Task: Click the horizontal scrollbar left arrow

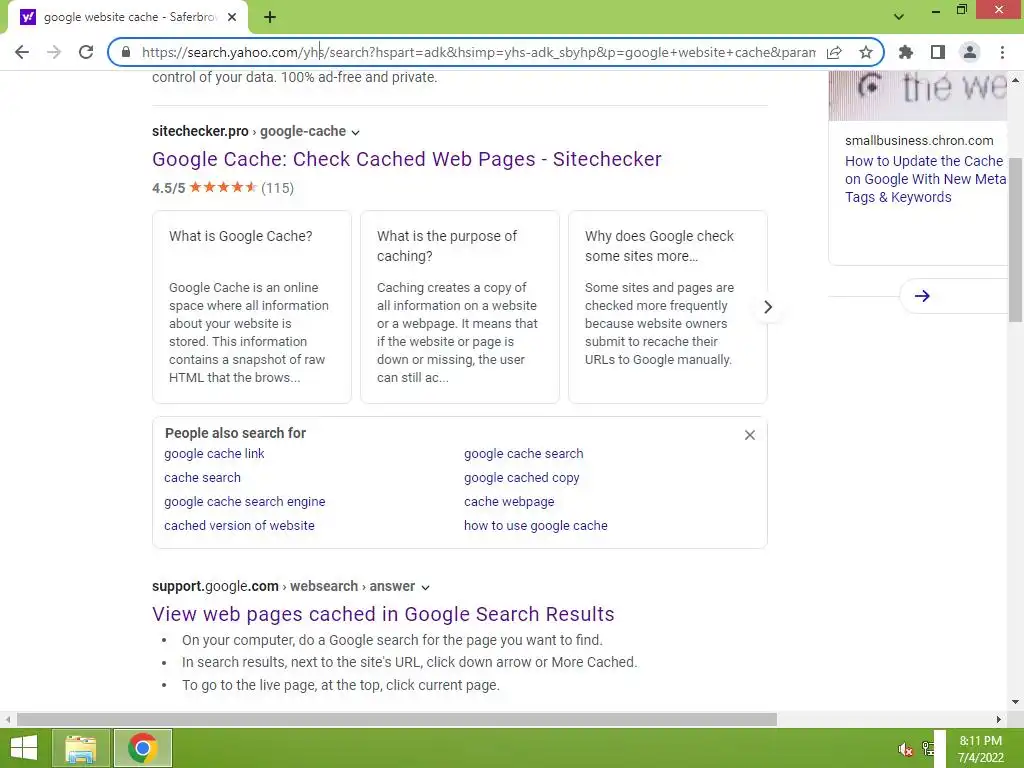Action: pyautogui.click(x=7, y=719)
